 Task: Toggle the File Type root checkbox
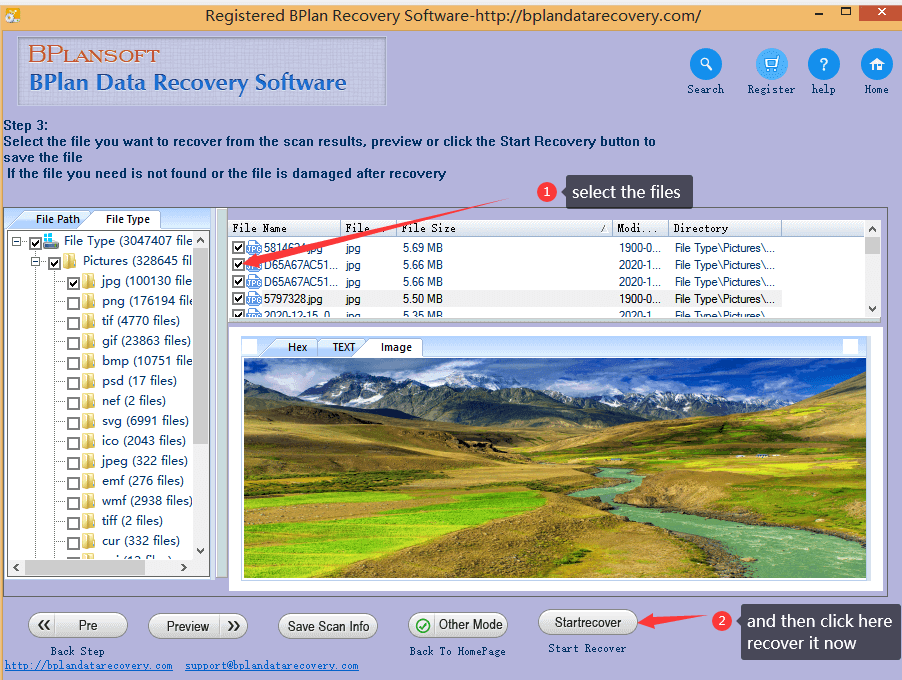click(x=35, y=243)
